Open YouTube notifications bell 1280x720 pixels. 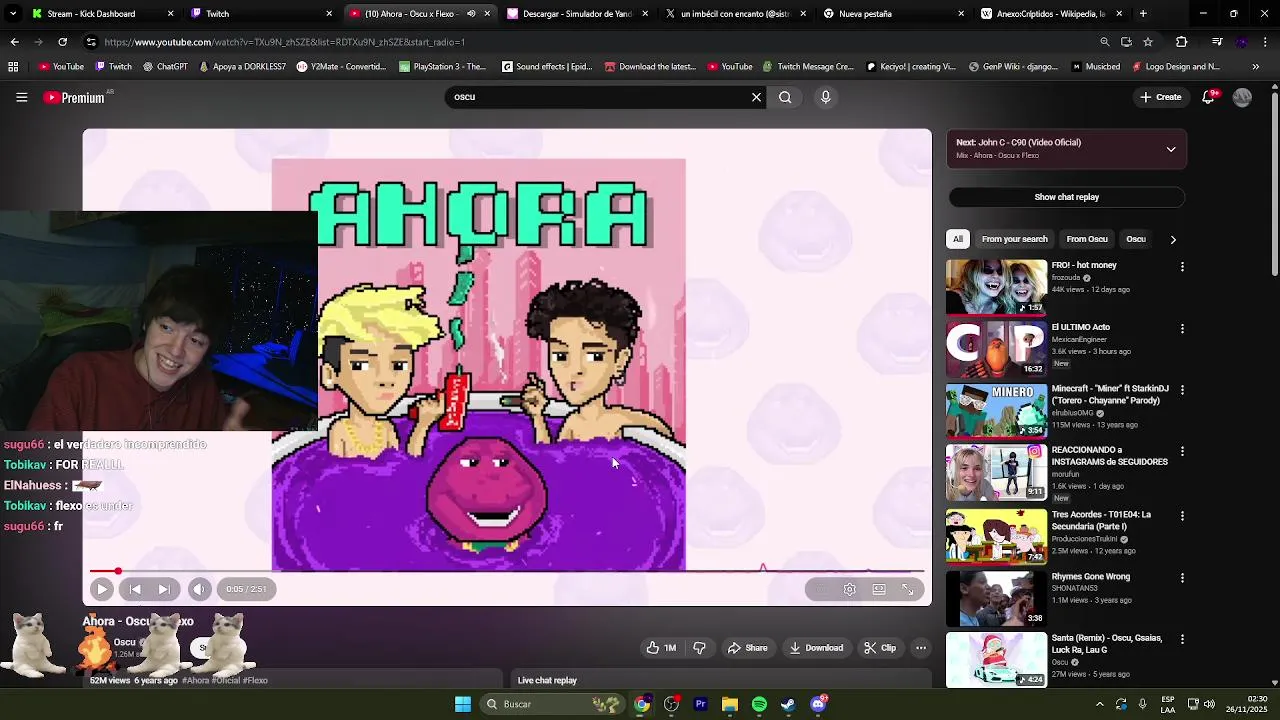click(x=1209, y=97)
